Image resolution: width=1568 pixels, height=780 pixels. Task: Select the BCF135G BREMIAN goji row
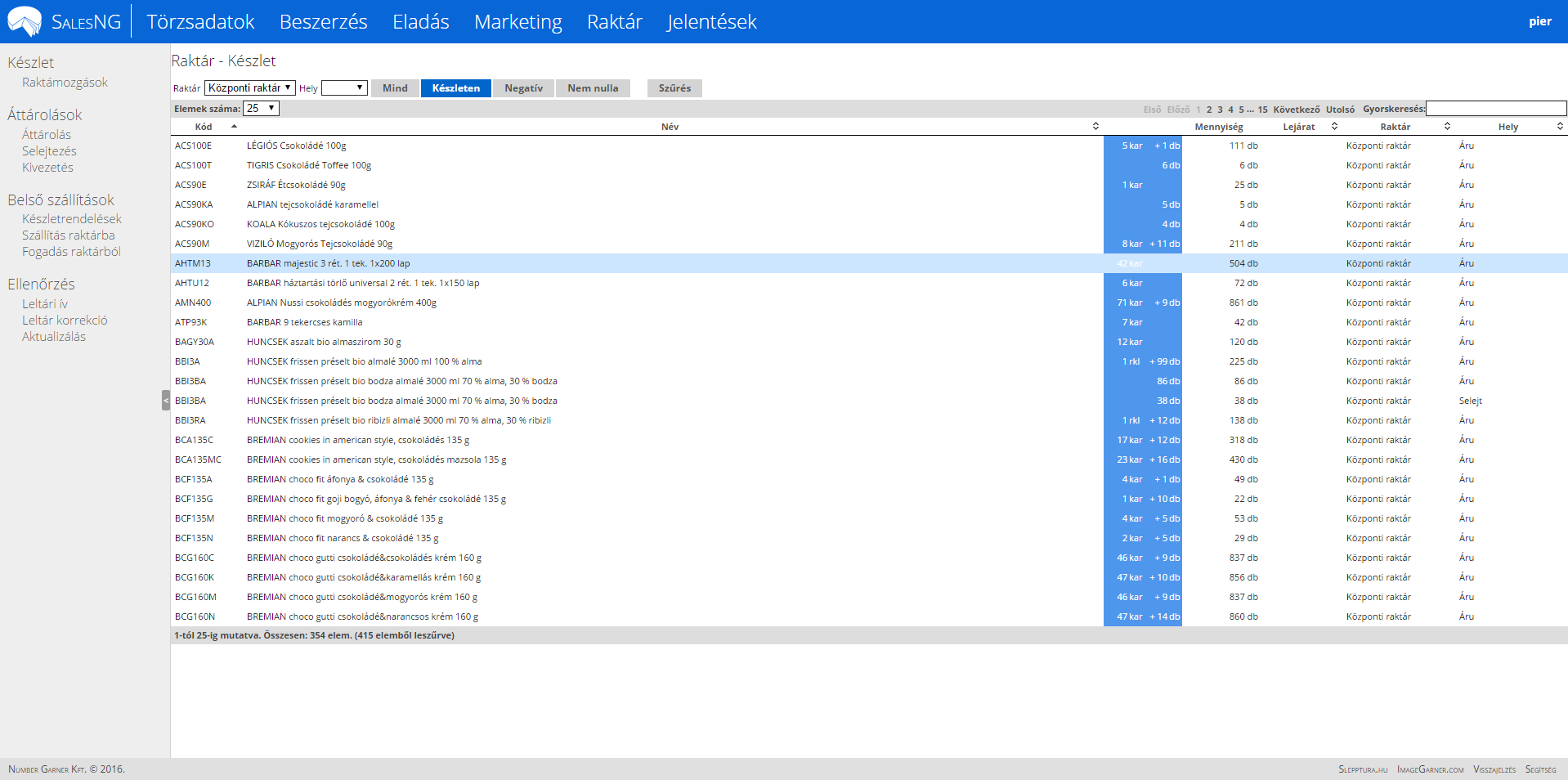[x=869, y=499]
